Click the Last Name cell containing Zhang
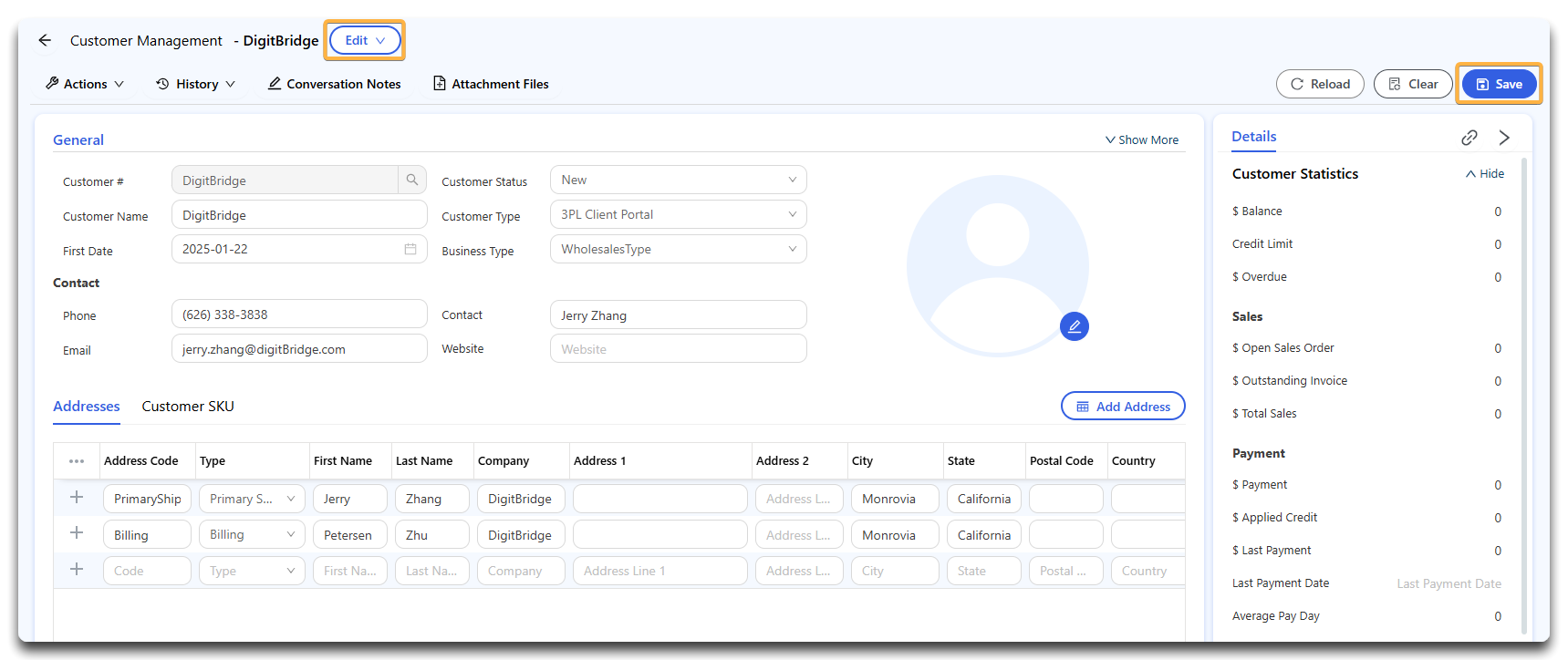The height and width of the screenshot is (660, 1568). 432,499
